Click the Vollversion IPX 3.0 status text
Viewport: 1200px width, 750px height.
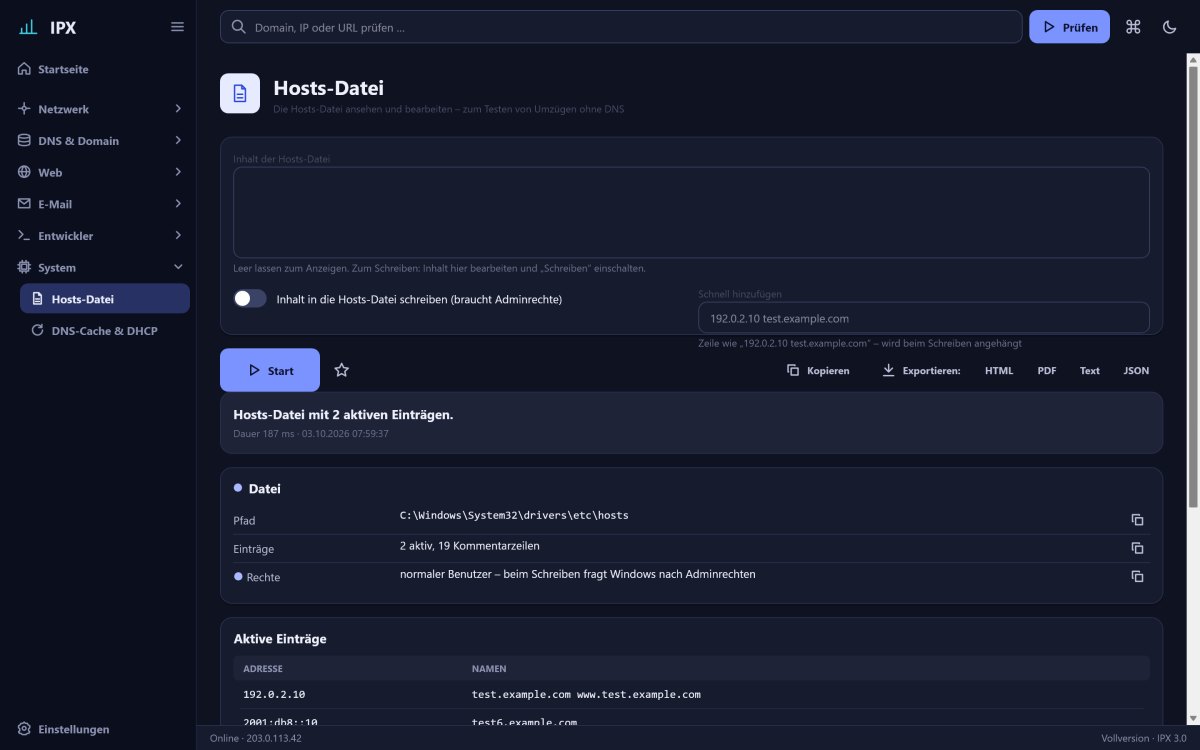point(1144,738)
